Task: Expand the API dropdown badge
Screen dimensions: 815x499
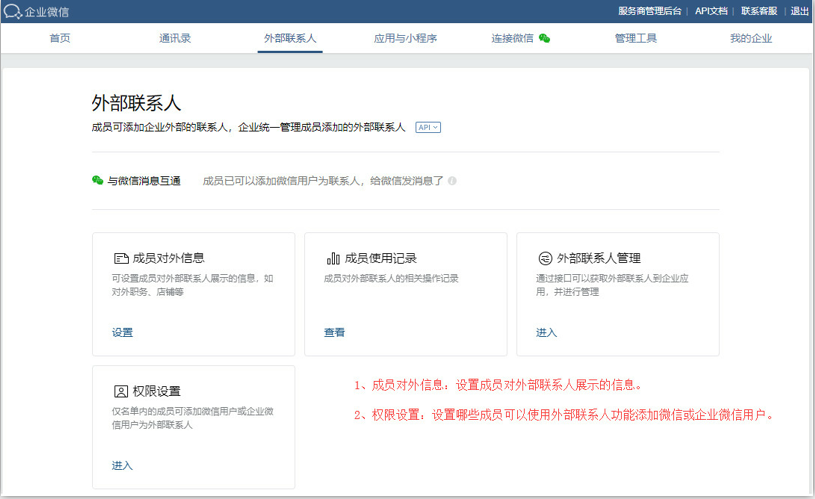Action: click(x=428, y=127)
